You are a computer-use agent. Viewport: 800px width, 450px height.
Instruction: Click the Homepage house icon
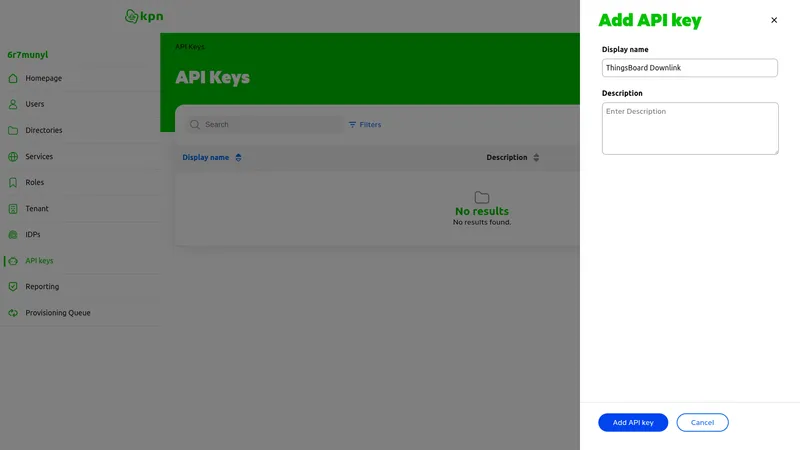coord(13,78)
